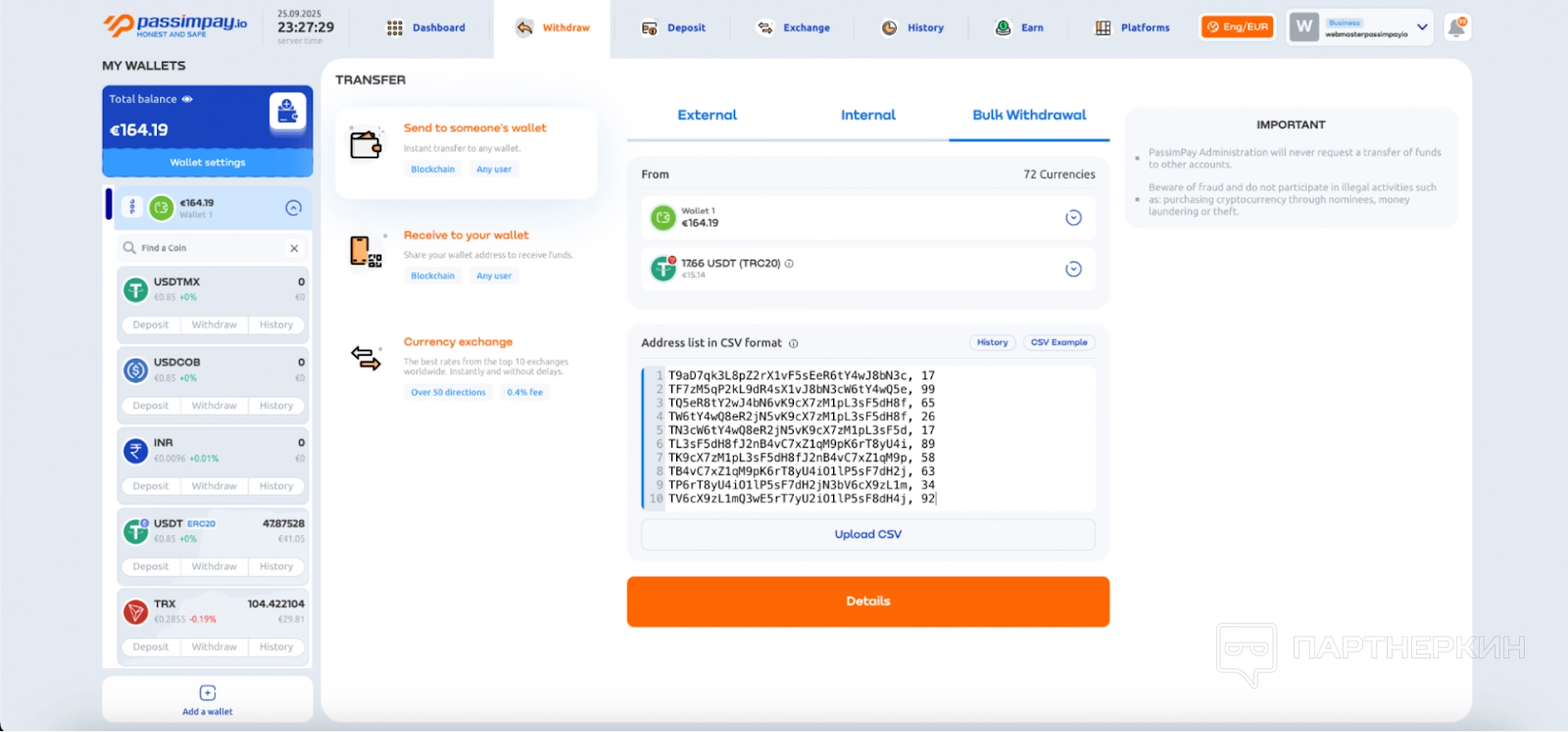Collapse Wallet 1 in the sidebar

coord(293,208)
